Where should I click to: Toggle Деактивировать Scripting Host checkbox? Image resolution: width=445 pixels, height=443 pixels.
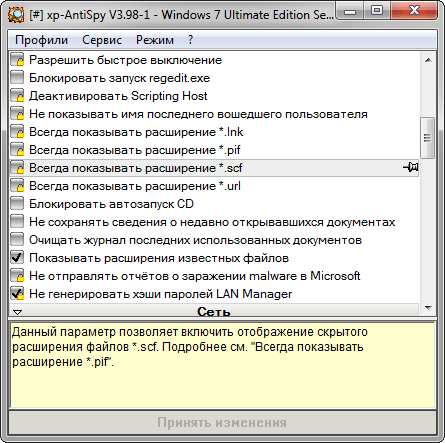(17, 95)
